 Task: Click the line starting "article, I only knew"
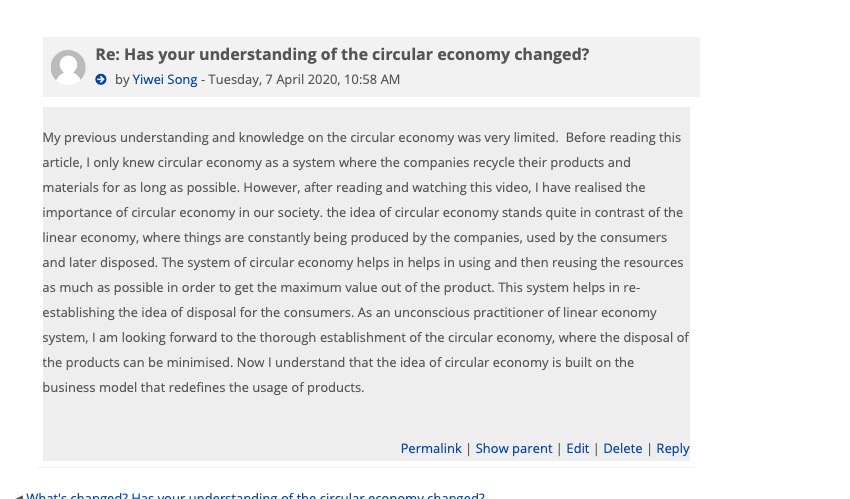click(336, 162)
